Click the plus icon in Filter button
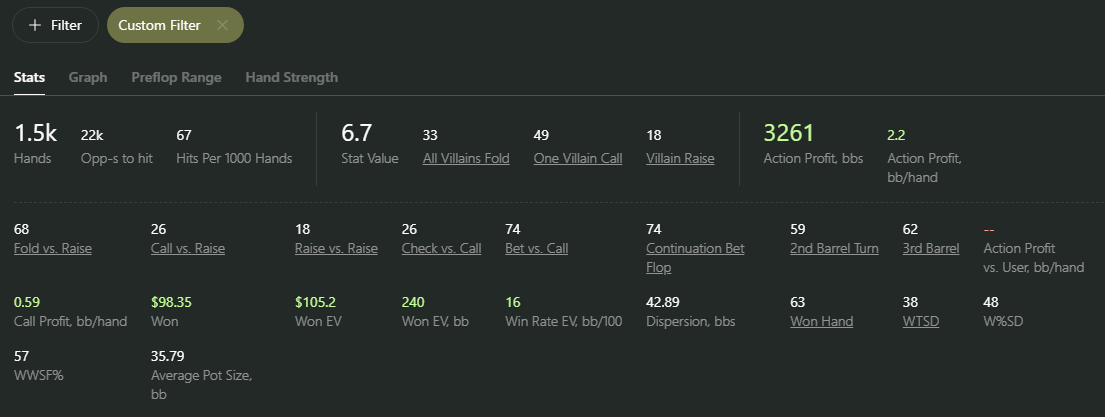Viewport: 1105px width, 417px height. pos(35,25)
